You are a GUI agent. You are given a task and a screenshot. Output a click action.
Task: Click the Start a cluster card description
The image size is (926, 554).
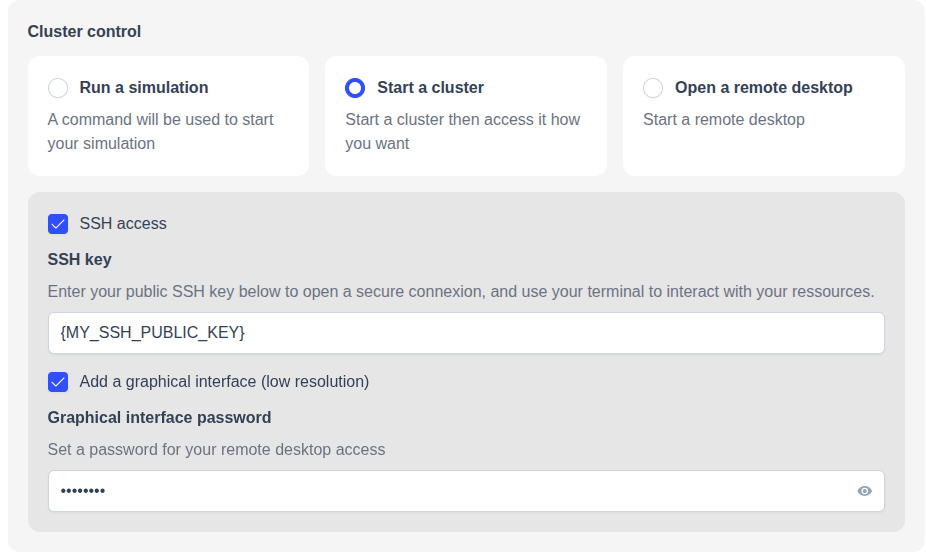pyautogui.click(x=462, y=131)
